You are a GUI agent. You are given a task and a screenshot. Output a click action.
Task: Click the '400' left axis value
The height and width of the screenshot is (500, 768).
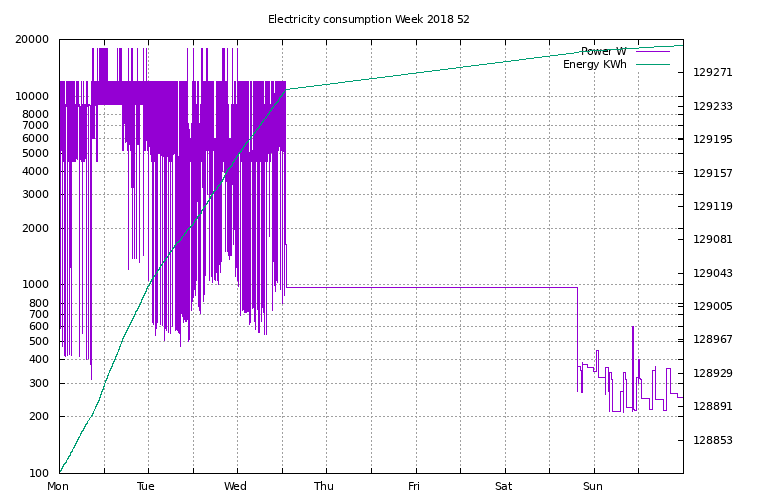tap(39, 359)
